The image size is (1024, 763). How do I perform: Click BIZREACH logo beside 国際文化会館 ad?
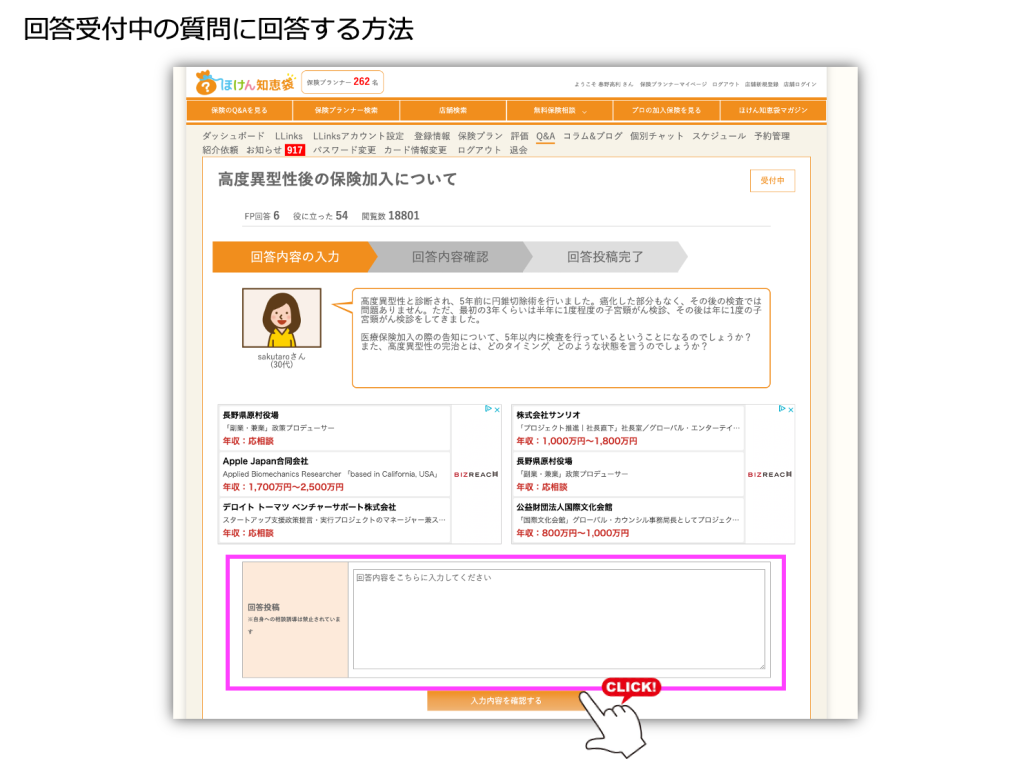(x=770, y=474)
